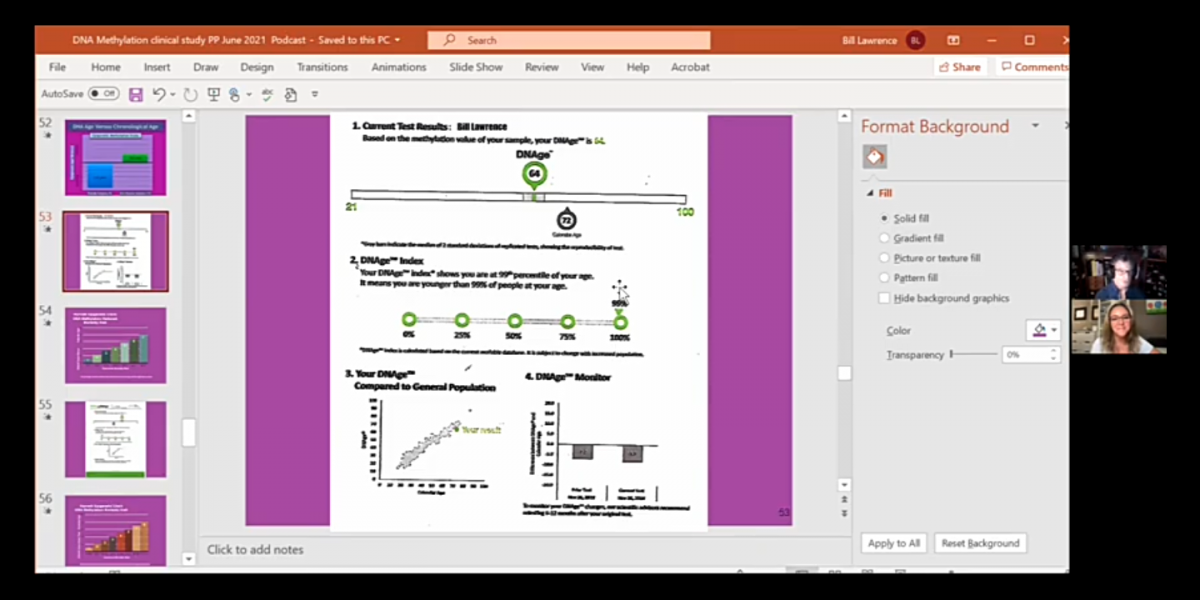This screenshot has height=600, width=1200.
Task: Switch to the Design tab
Action: pos(257,67)
